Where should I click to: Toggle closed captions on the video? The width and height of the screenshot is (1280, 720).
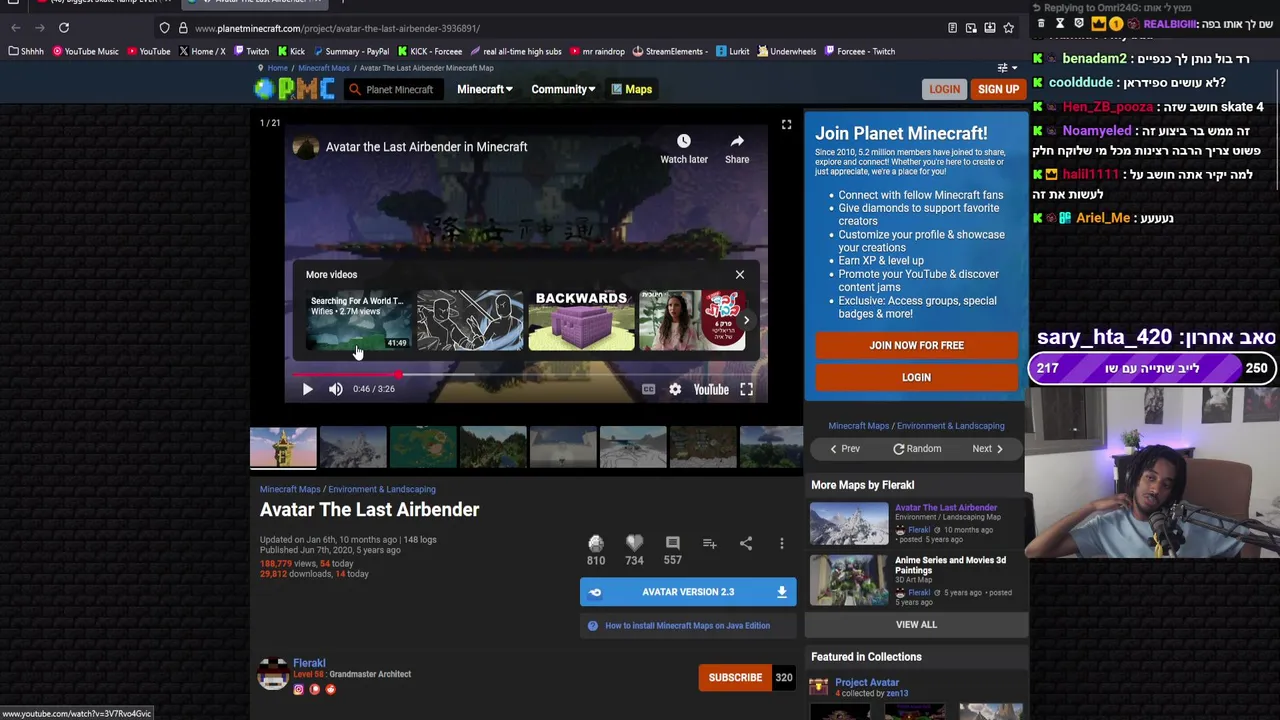pyautogui.click(x=648, y=389)
